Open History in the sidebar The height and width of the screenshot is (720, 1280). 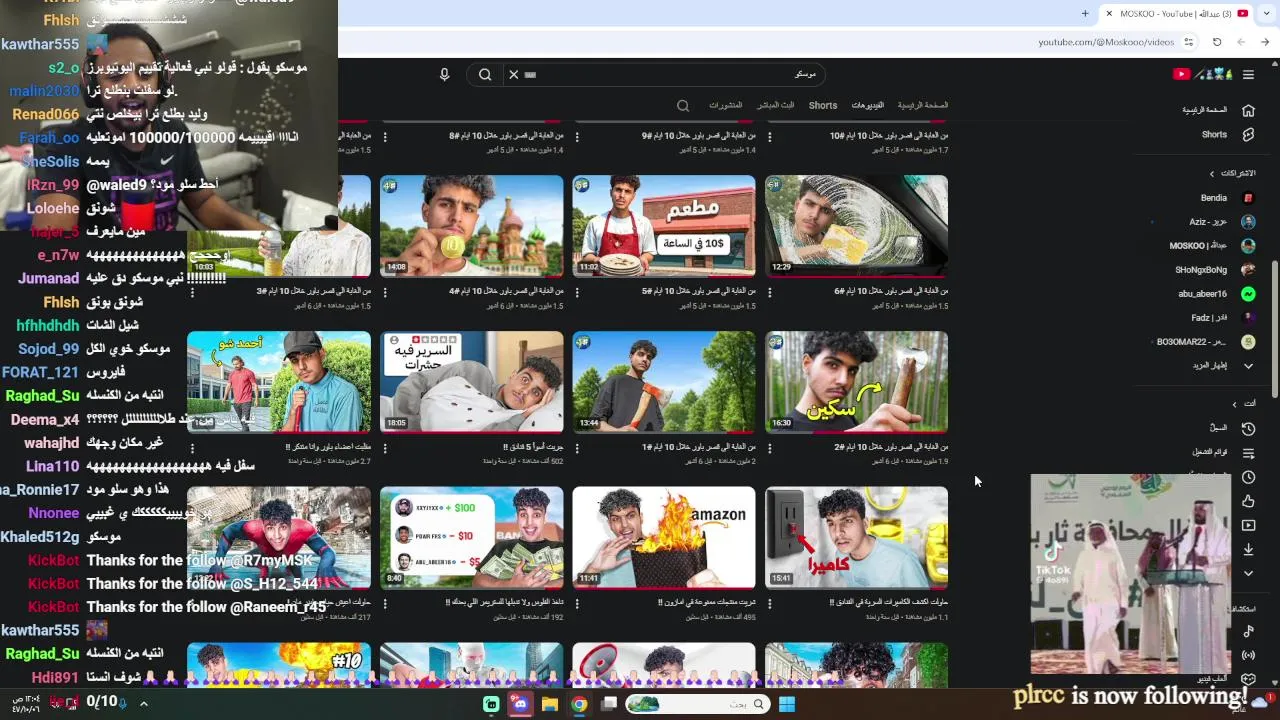(1248, 428)
